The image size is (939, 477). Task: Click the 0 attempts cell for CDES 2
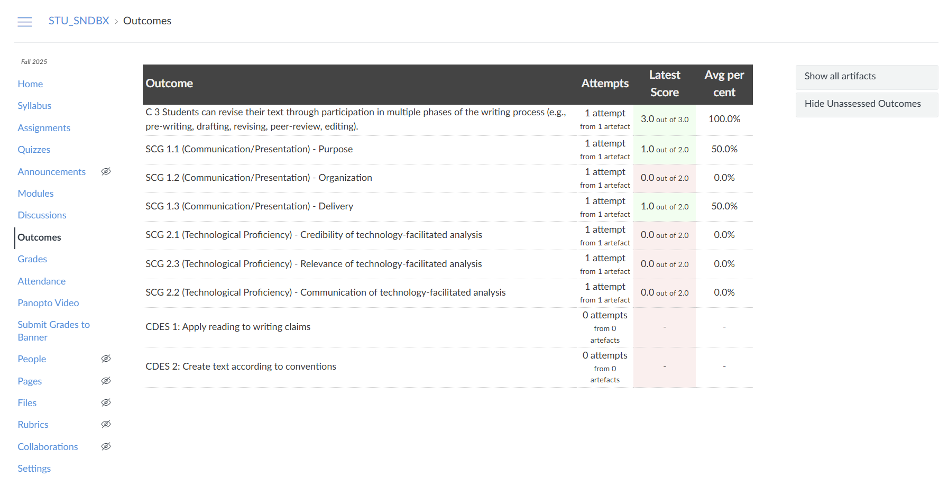click(605, 367)
